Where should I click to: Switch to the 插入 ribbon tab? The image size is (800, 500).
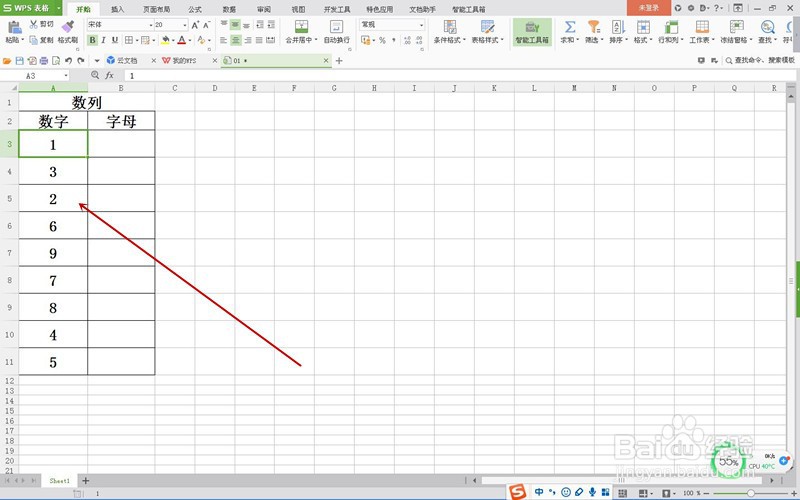point(117,9)
